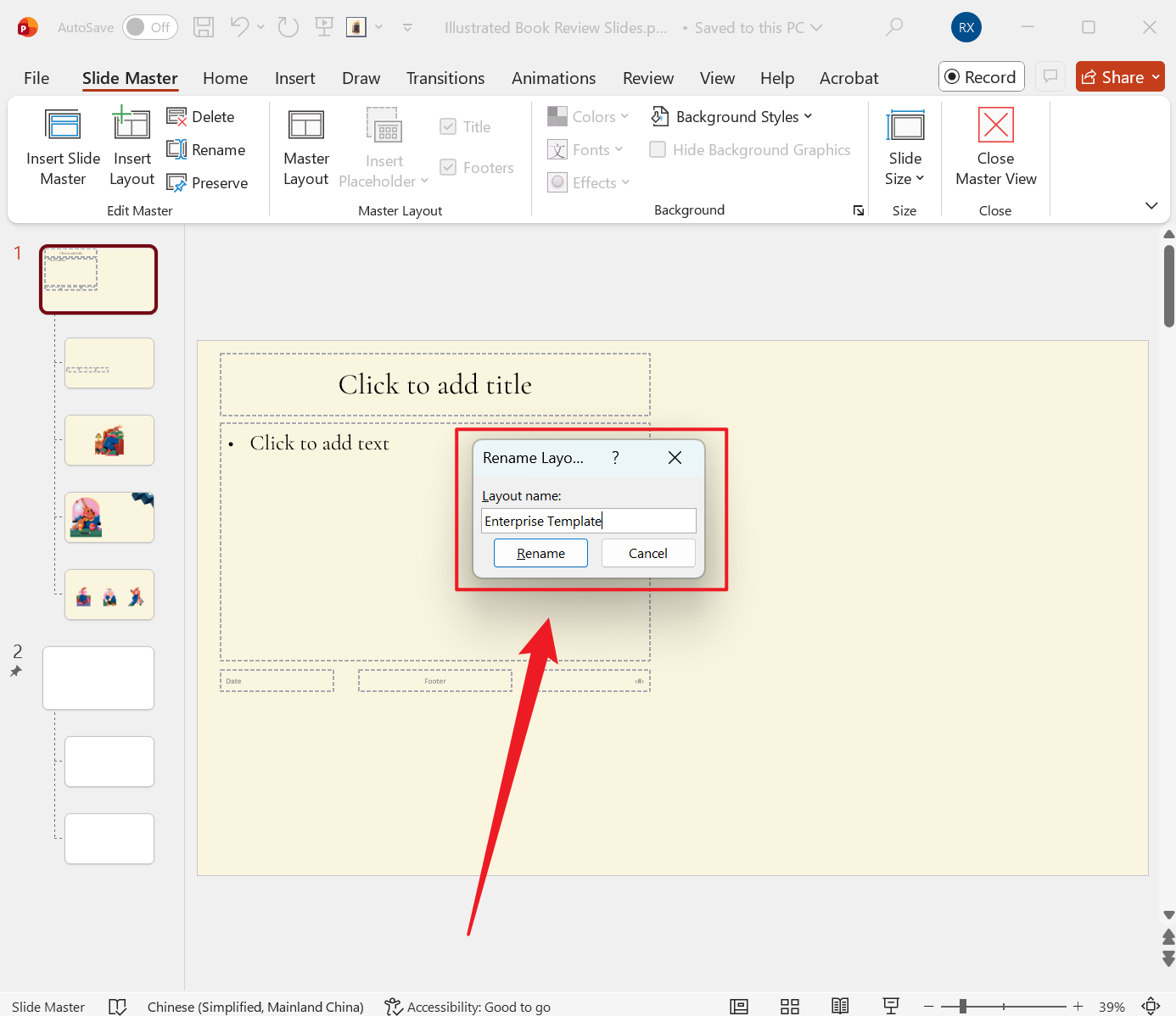Image resolution: width=1176 pixels, height=1016 pixels.
Task: Switch to Slide Sorter view icon
Action: (x=790, y=1007)
